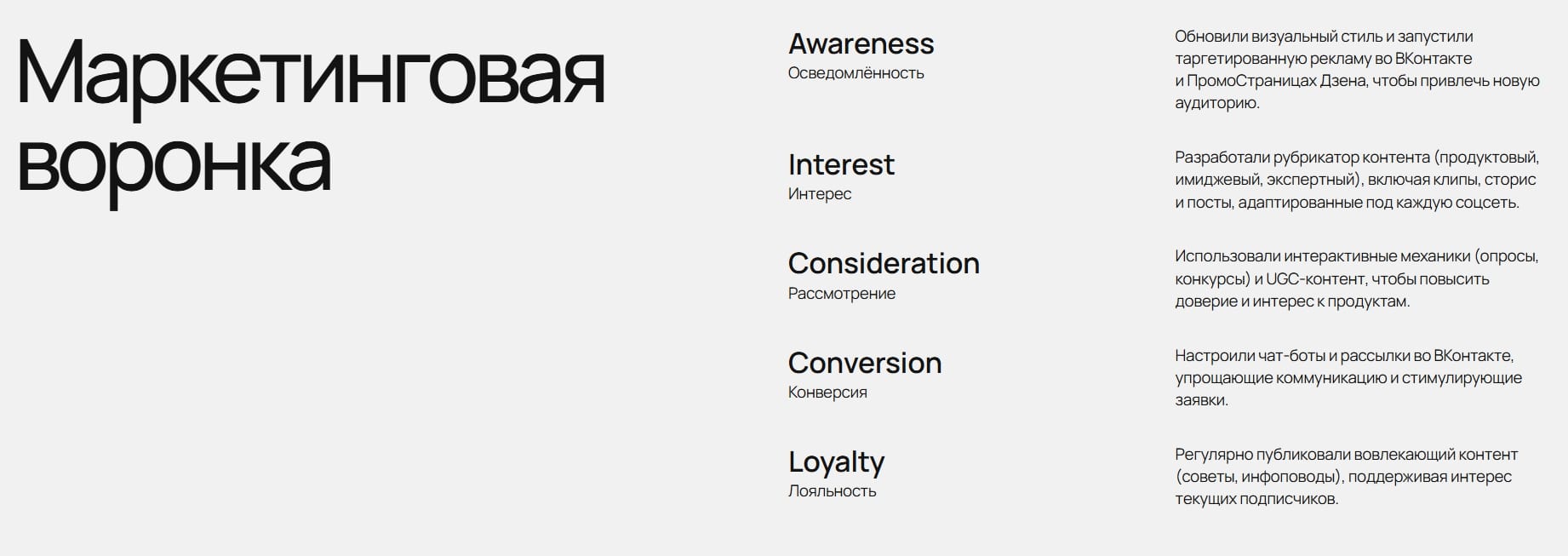Click the "Интерес" subtitle under Interest

tap(819, 194)
